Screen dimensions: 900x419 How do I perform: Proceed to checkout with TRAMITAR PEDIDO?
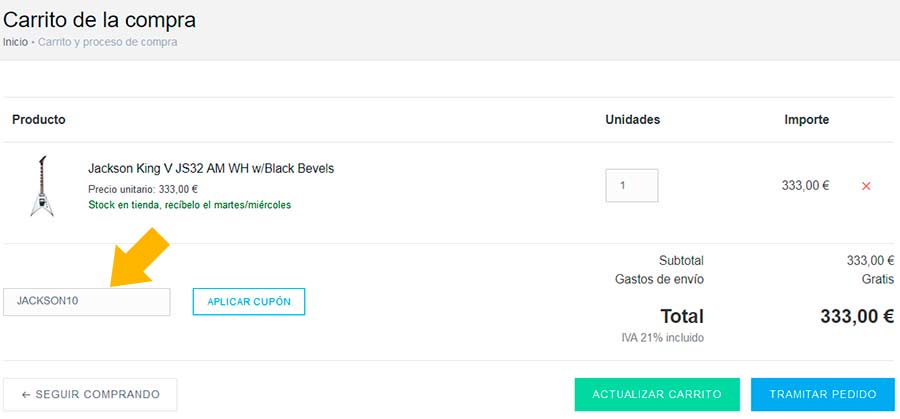[823, 394]
